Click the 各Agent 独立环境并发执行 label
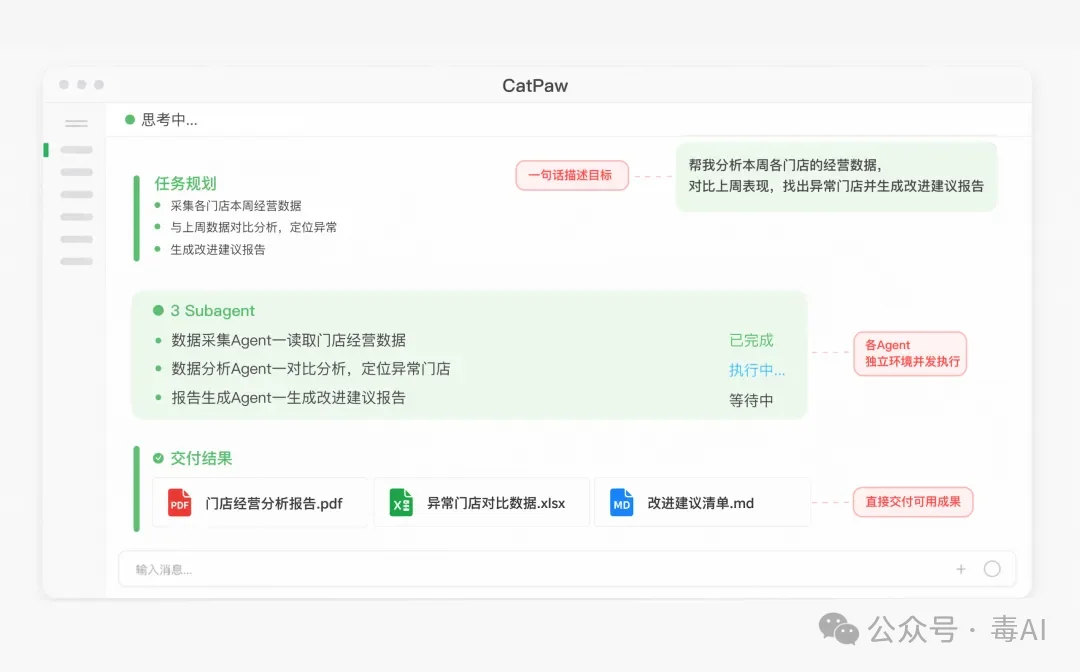Screen dimensions: 1080x672 910,353
